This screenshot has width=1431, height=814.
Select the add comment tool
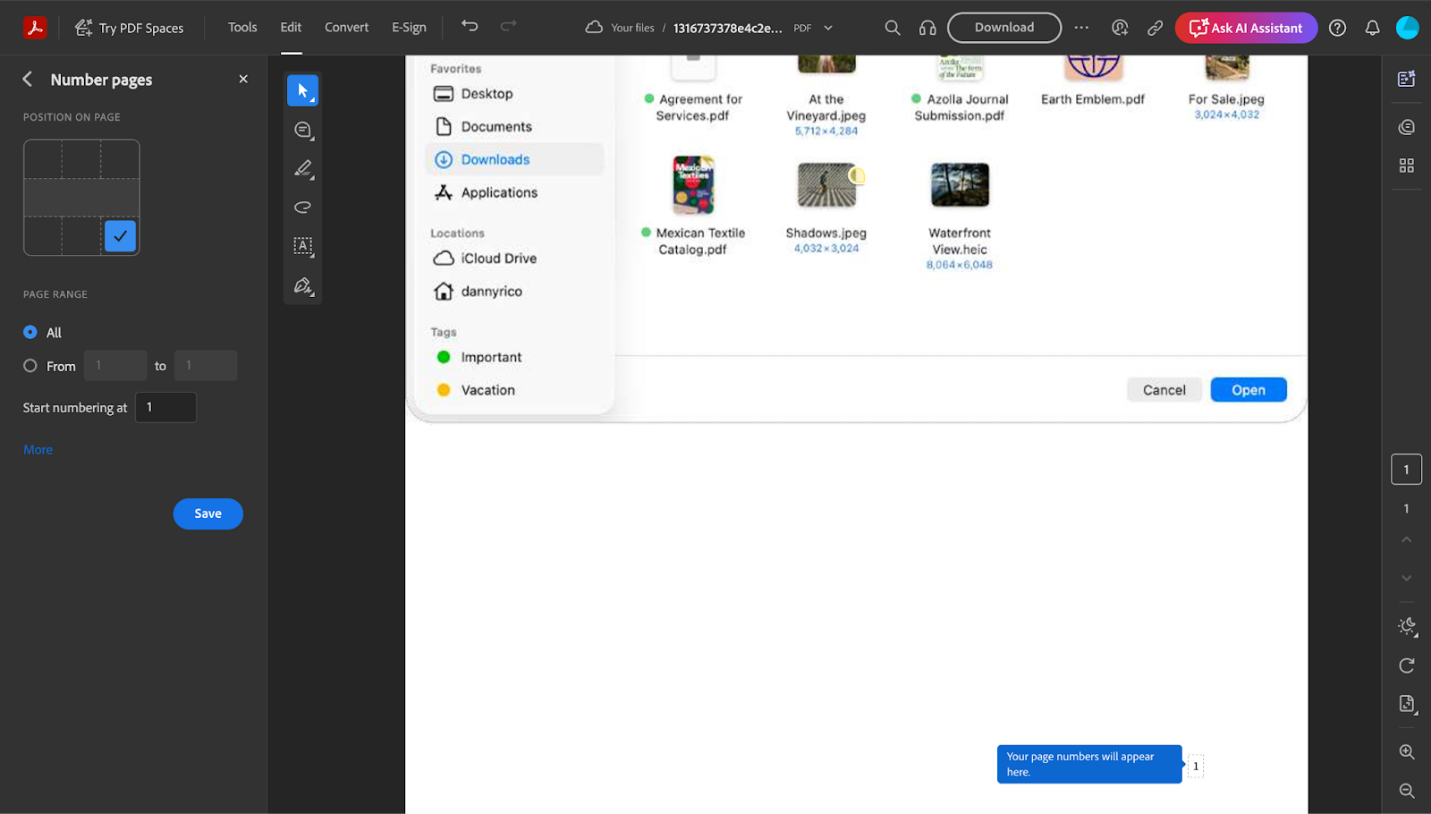[303, 130]
